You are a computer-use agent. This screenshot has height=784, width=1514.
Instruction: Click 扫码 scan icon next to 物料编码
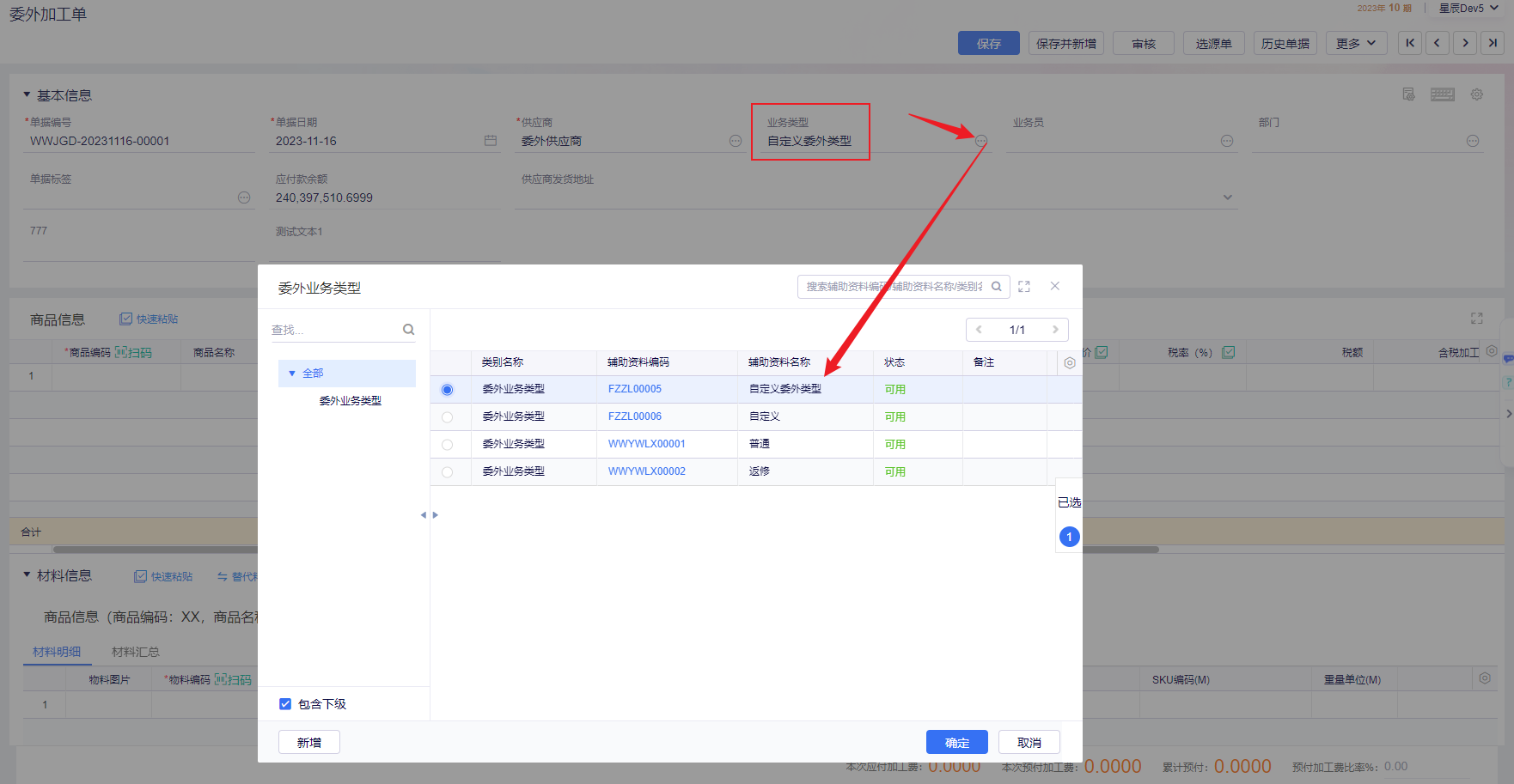click(x=234, y=680)
